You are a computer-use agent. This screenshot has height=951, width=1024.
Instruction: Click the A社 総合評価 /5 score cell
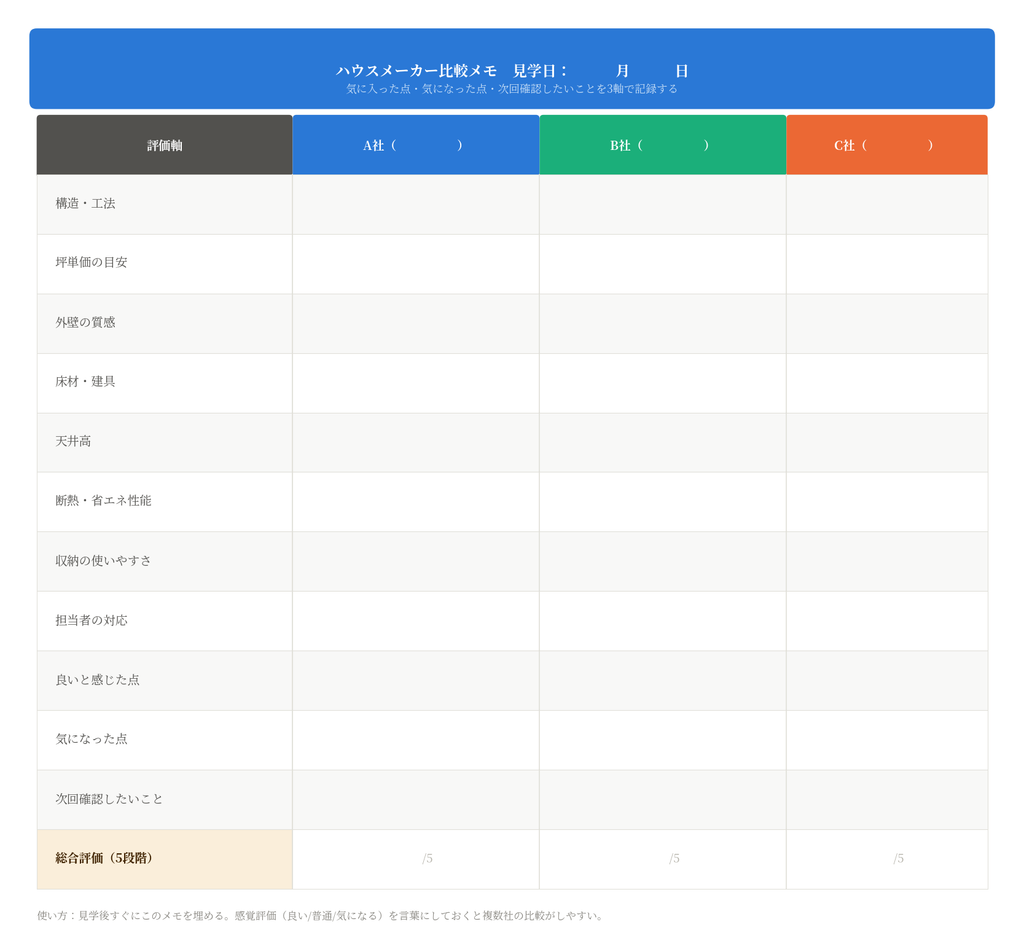coord(416,859)
